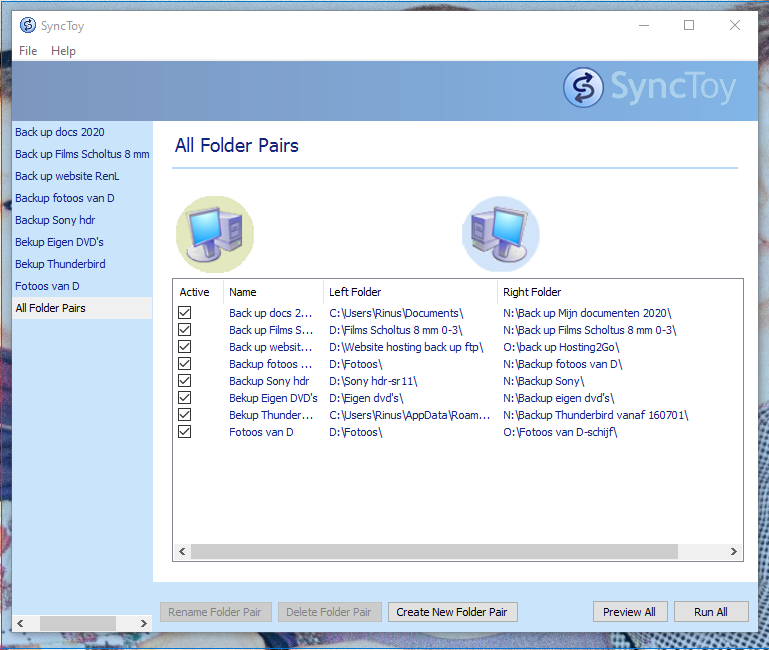Select Backup Sony hdr in sidebar
The height and width of the screenshot is (650, 769).
point(55,220)
